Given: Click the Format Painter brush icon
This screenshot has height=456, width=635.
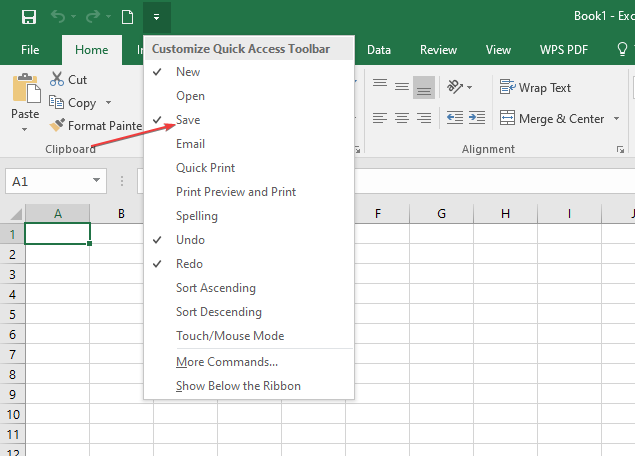Looking at the screenshot, I should point(56,126).
